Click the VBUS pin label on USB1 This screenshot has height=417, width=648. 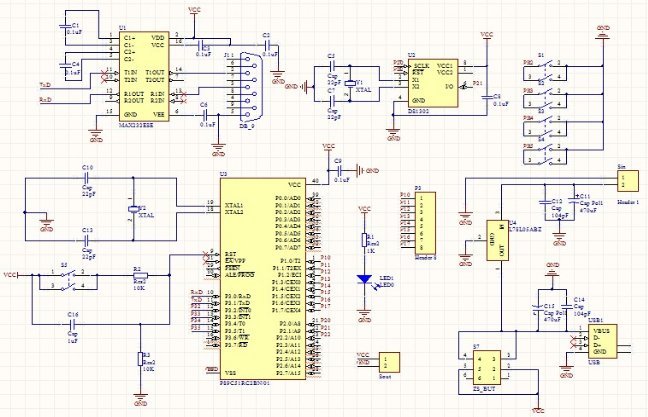[x=601, y=331]
